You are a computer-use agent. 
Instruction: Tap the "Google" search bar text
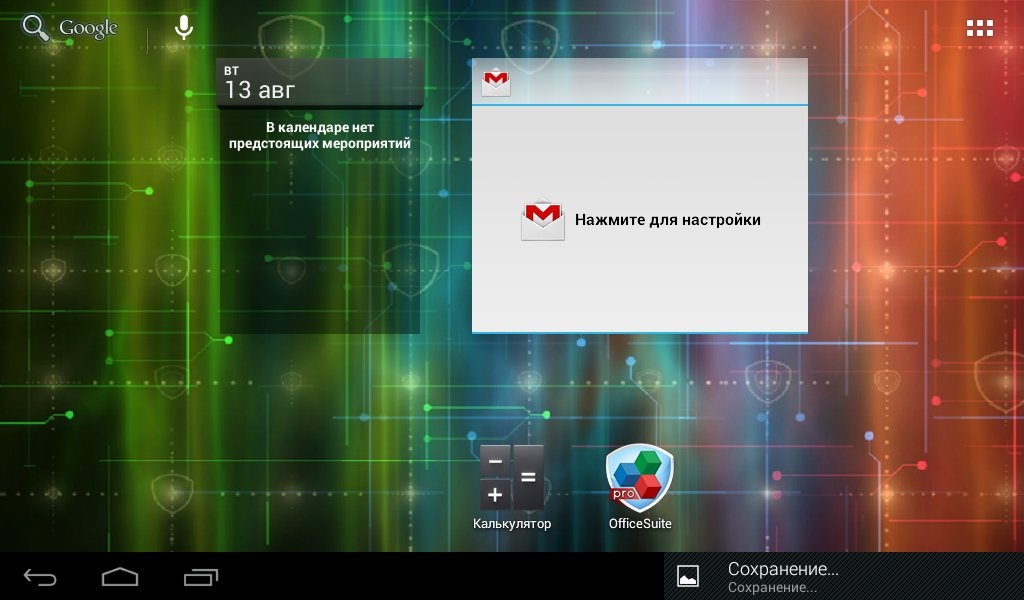tap(88, 28)
